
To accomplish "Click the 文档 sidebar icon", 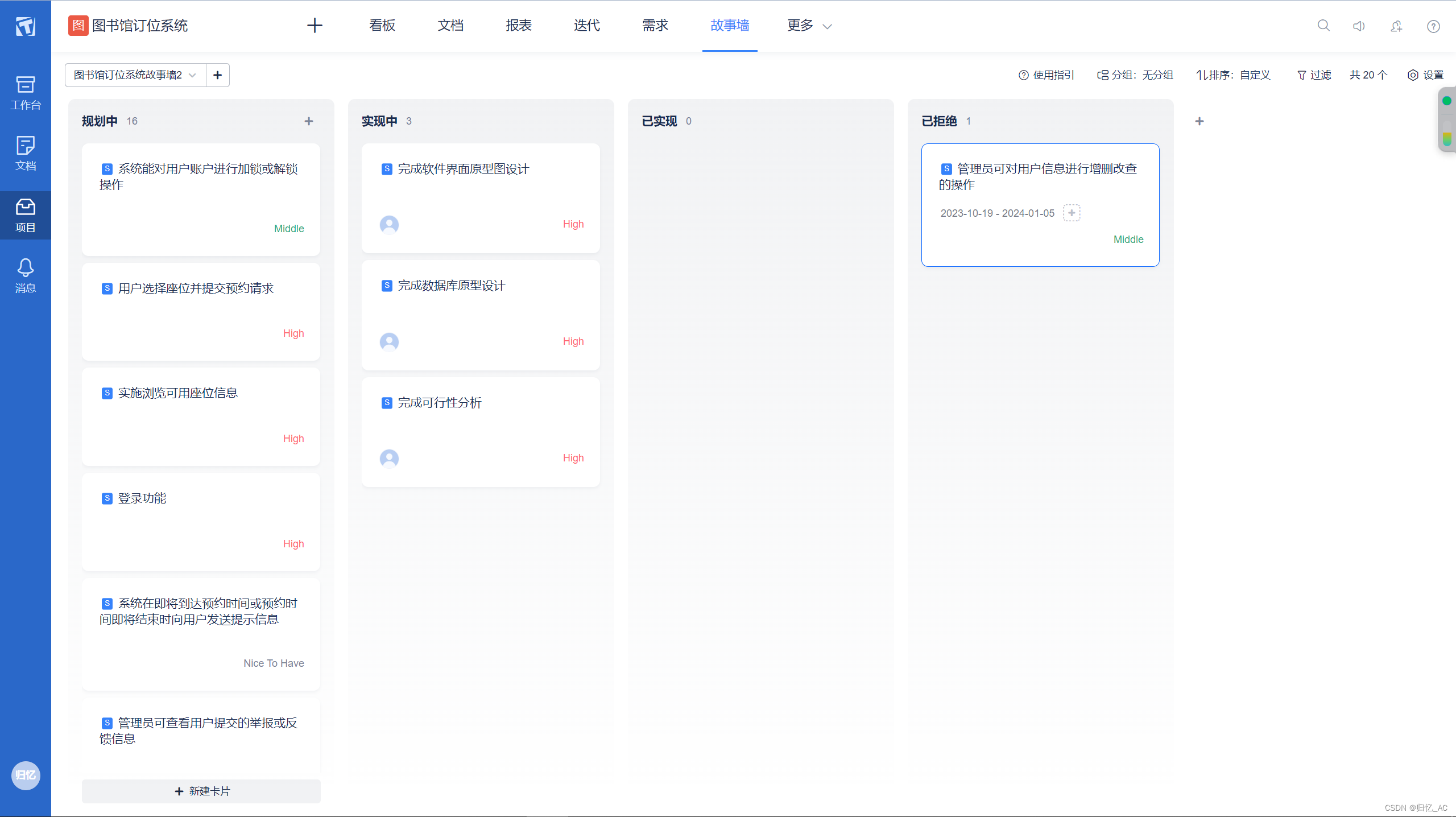I will point(26,153).
